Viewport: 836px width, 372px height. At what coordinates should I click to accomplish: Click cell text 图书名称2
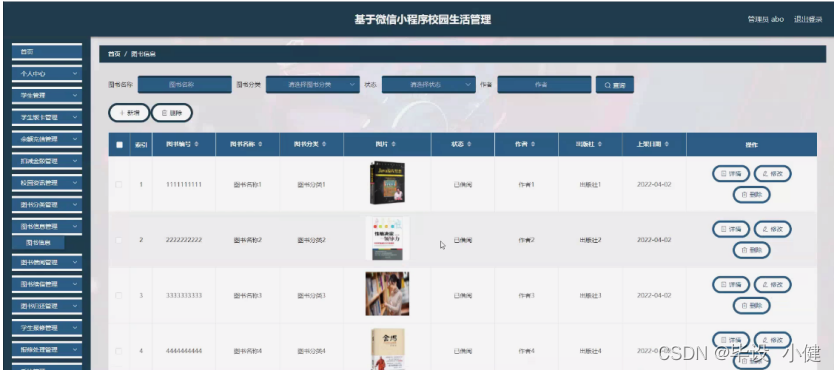click(x=247, y=240)
